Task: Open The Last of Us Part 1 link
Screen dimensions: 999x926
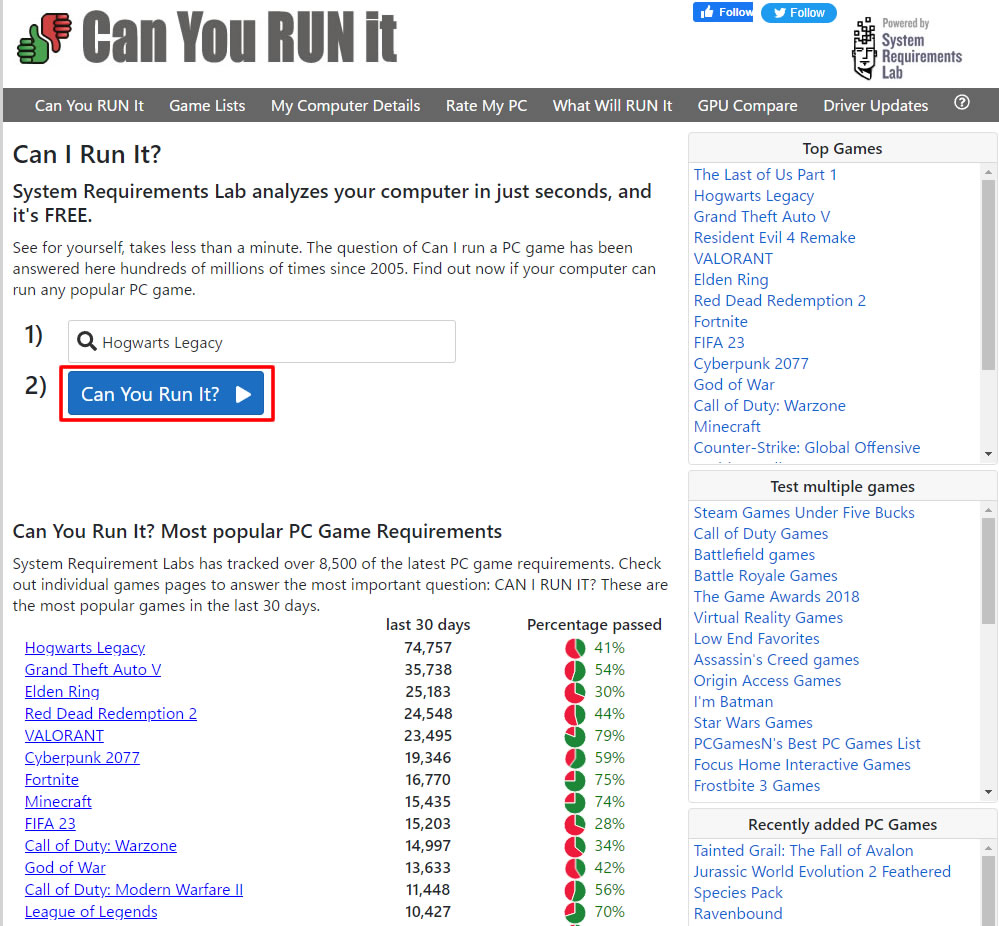Action: coord(765,175)
